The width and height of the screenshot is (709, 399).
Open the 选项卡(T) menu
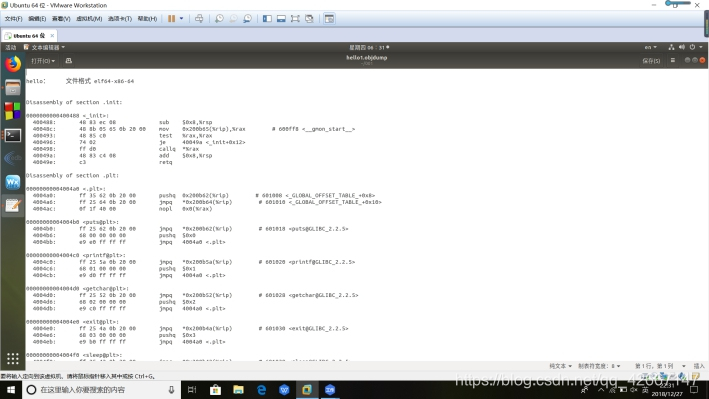pyautogui.click(x=120, y=19)
